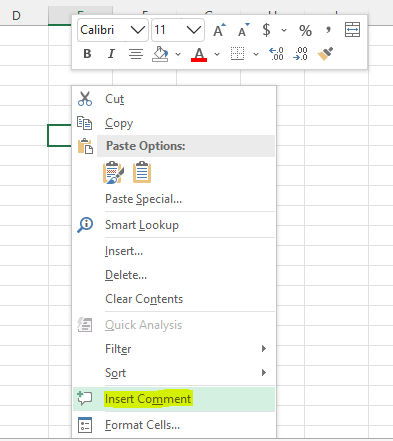Viewport: 393px width, 441px height.
Task: Activate the Format Painter brush
Action: (x=325, y=54)
